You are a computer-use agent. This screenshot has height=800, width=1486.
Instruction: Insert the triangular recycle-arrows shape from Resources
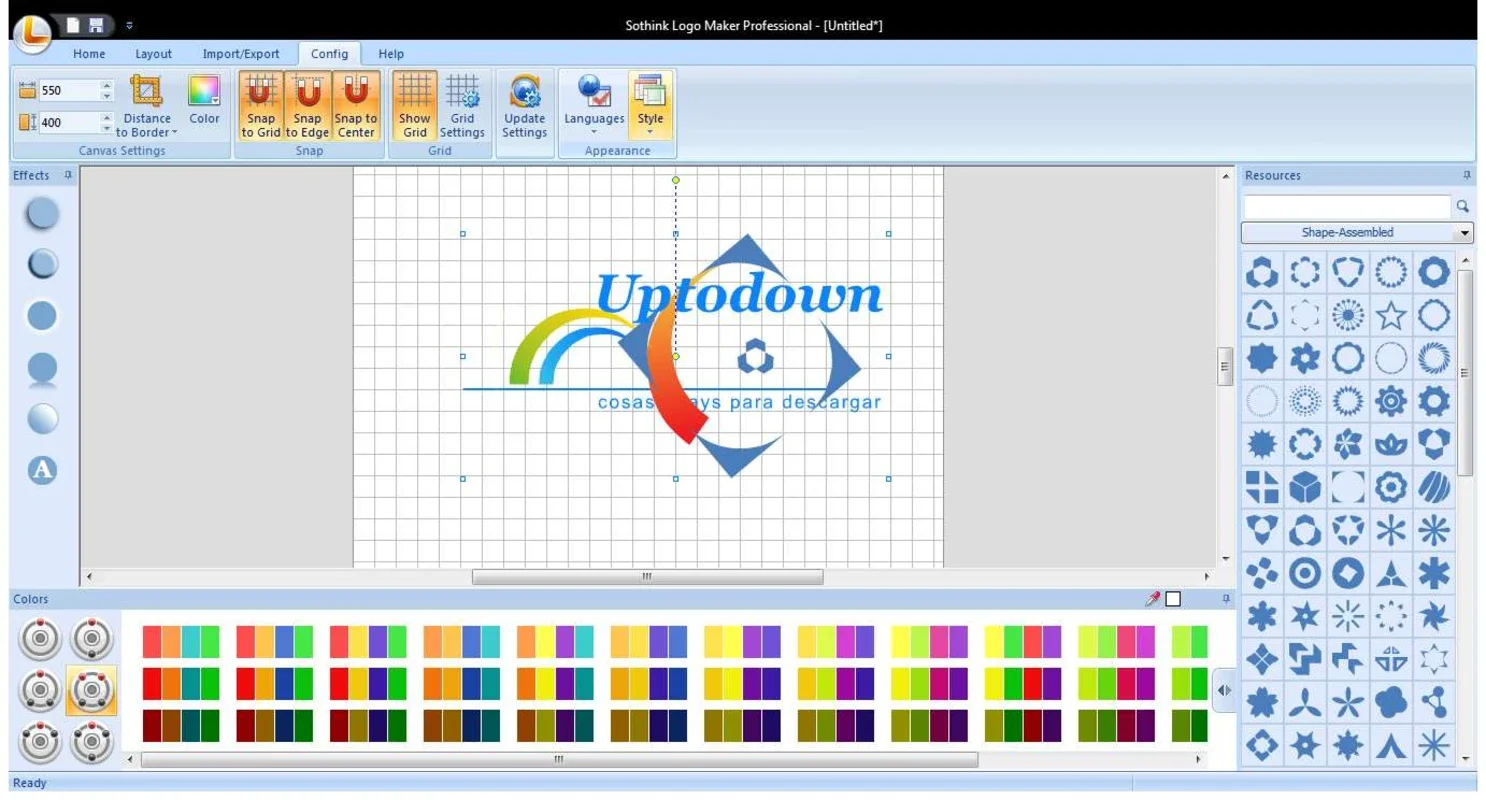(x=1262, y=316)
